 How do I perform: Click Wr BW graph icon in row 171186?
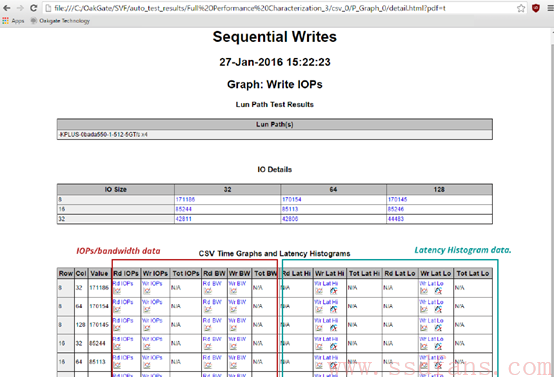233,291
